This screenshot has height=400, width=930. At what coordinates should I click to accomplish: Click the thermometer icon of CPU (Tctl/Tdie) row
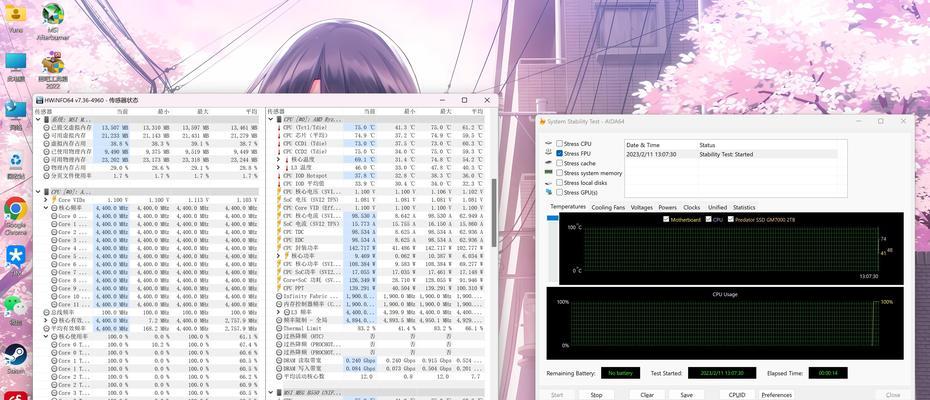[279, 128]
